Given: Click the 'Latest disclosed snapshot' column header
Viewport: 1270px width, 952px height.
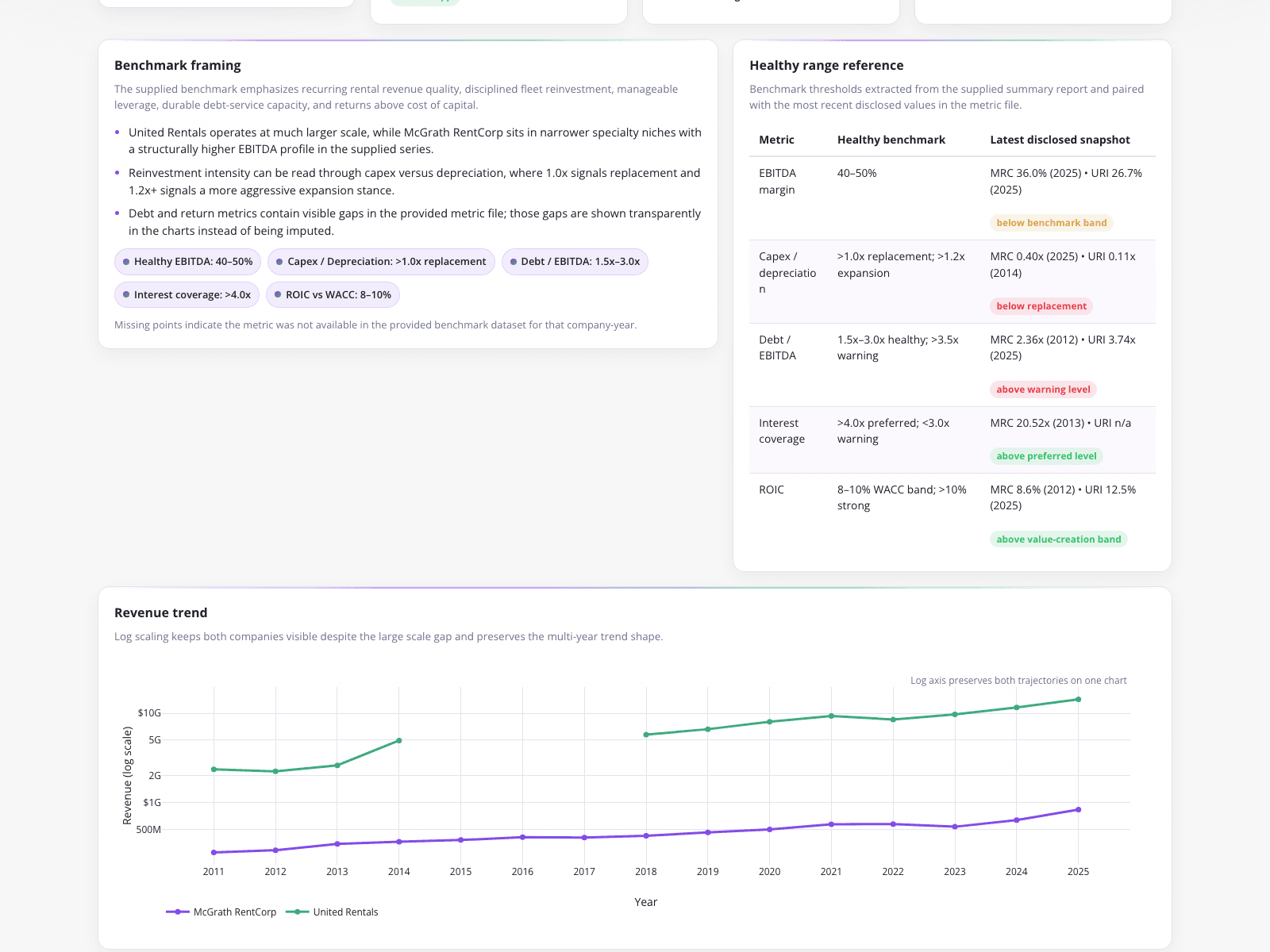Looking at the screenshot, I should (1060, 140).
